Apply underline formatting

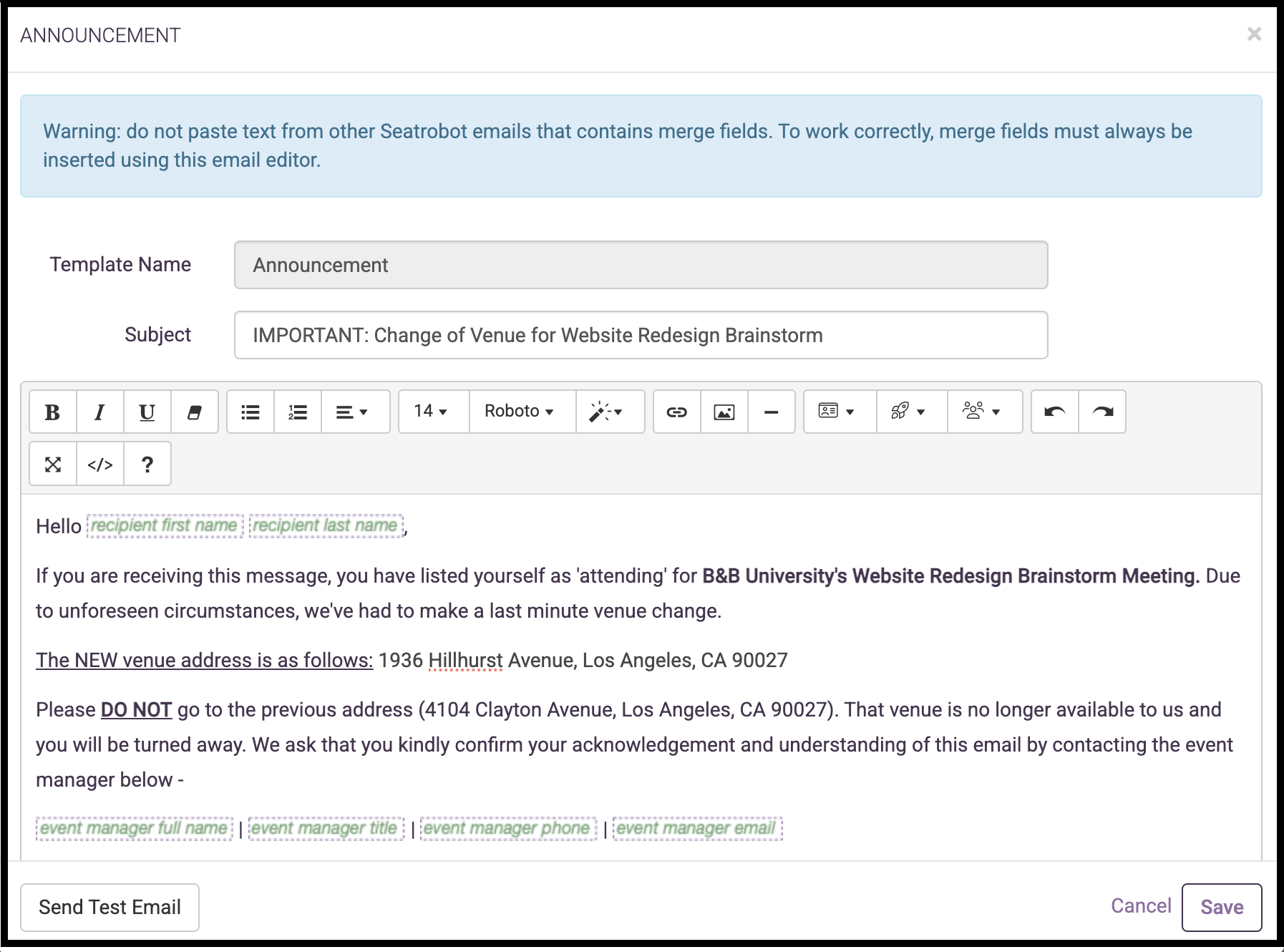pos(147,412)
